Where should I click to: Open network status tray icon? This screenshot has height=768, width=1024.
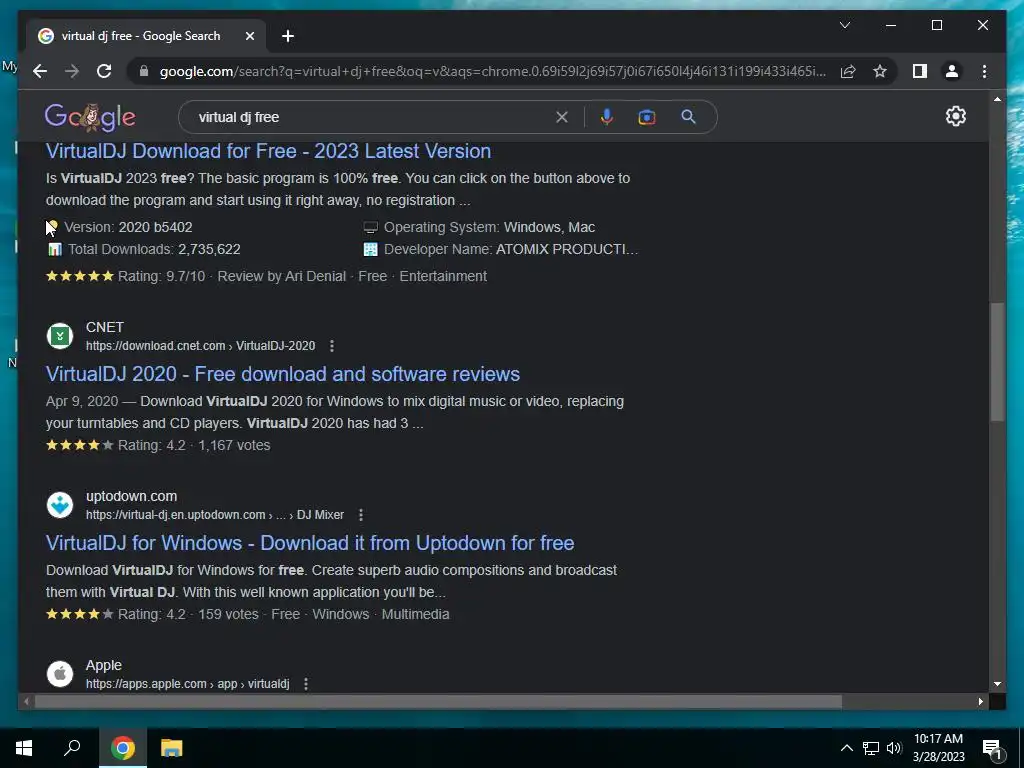click(871, 748)
